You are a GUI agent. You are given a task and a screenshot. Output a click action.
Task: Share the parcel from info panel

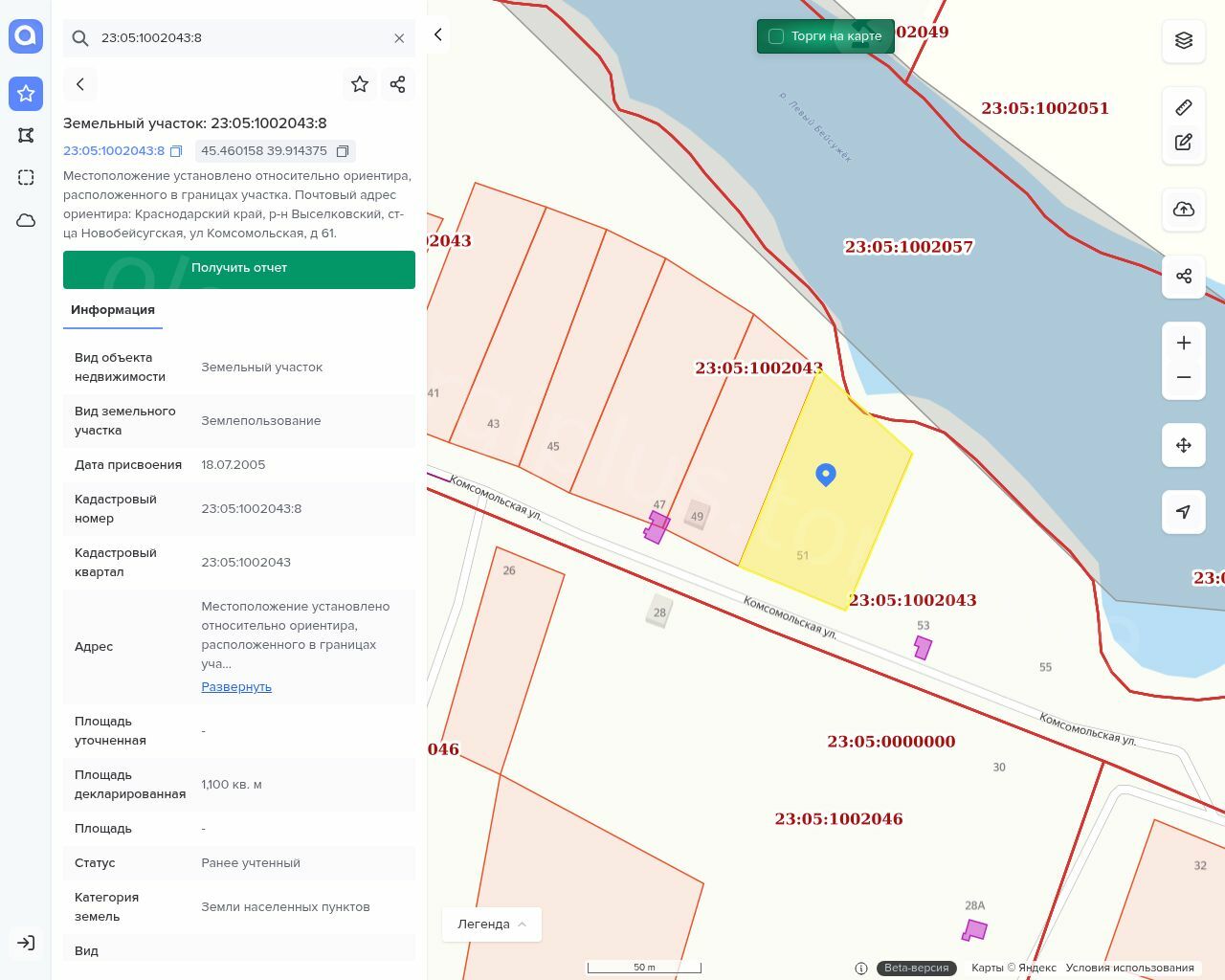coord(398,84)
